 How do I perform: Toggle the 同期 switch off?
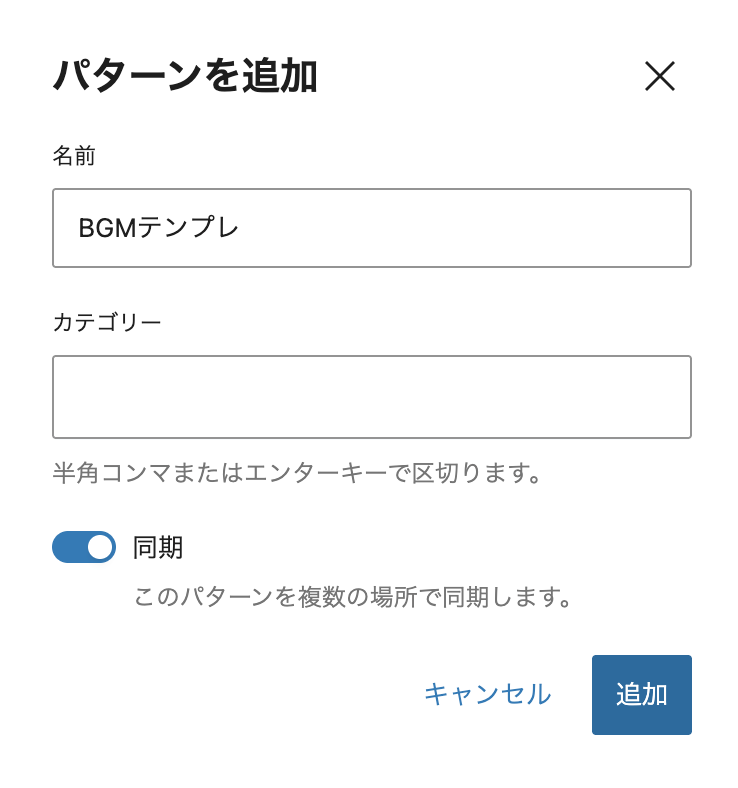coord(84,547)
